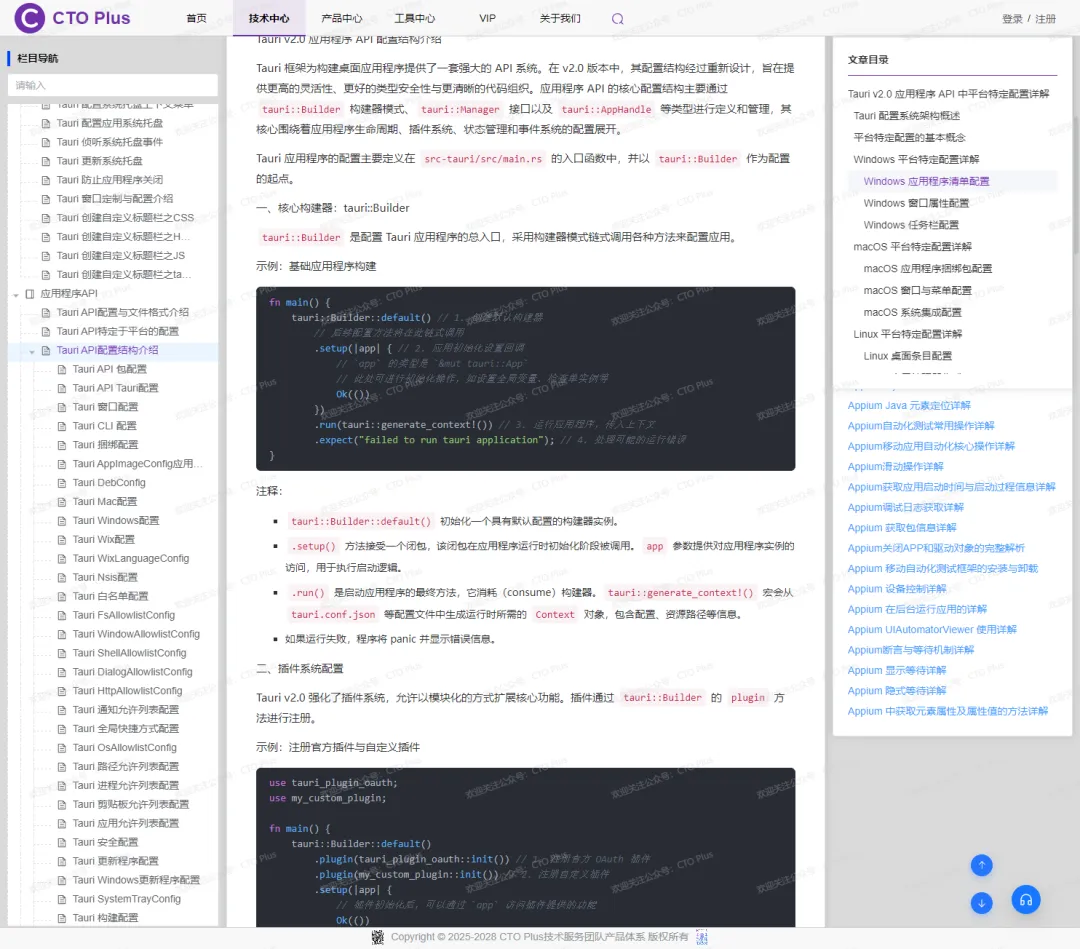Jump to Tauri 配置系统架构概述 in 文章目录
1080x949 pixels.
pyautogui.click(x=906, y=116)
